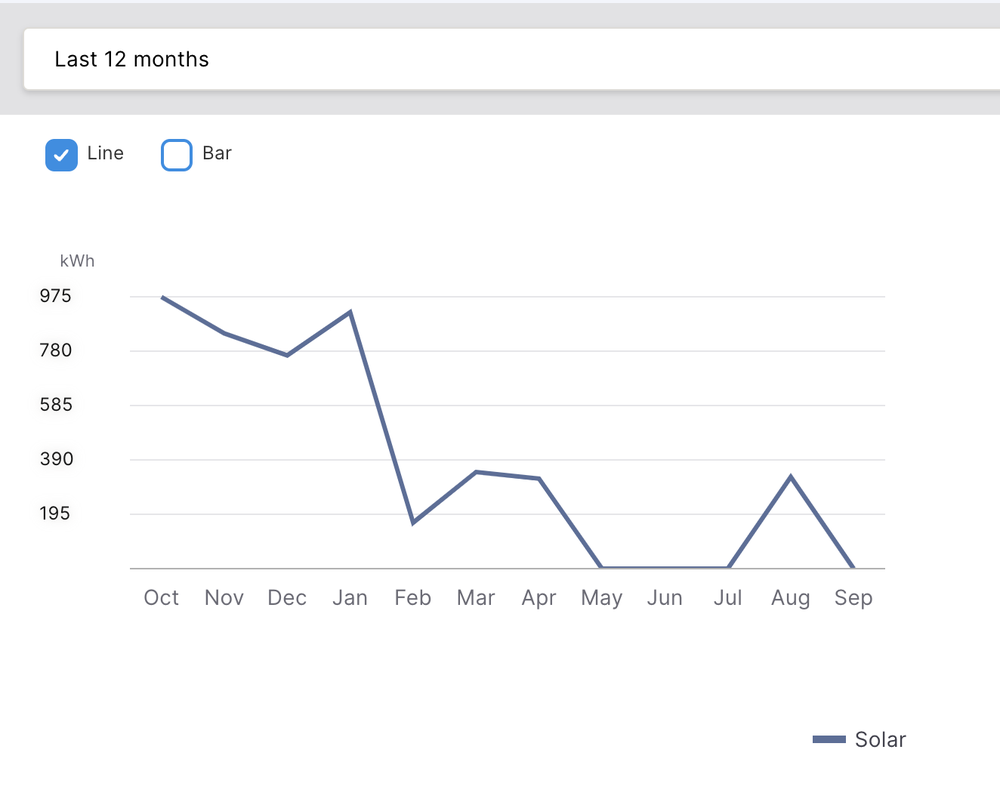Select the February low point on the line
The image size is (1000, 802).
coord(413,523)
